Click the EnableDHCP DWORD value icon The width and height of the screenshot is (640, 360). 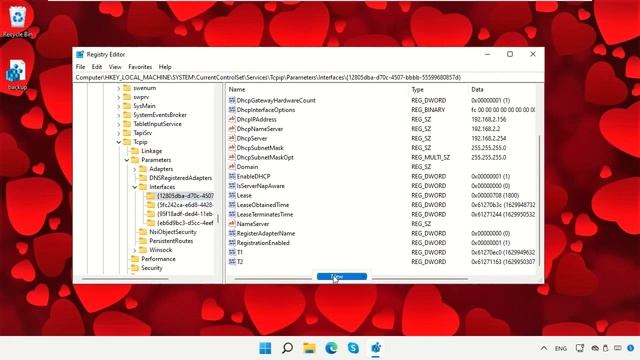232,176
